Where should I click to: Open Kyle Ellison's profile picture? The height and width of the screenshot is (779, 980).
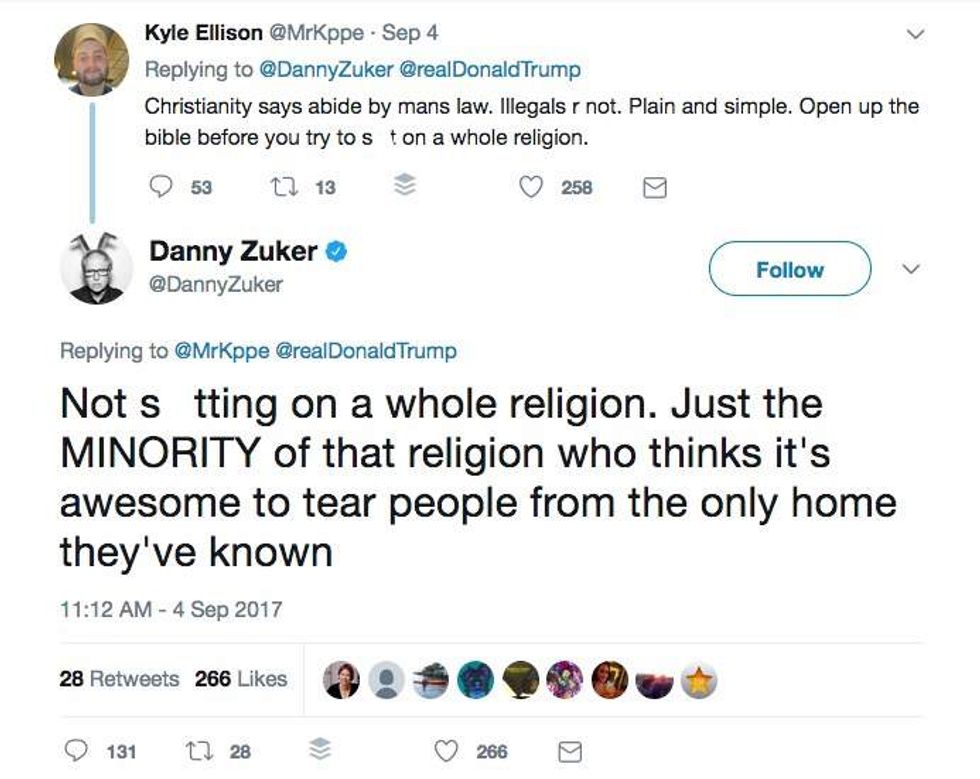tap(91, 59)
